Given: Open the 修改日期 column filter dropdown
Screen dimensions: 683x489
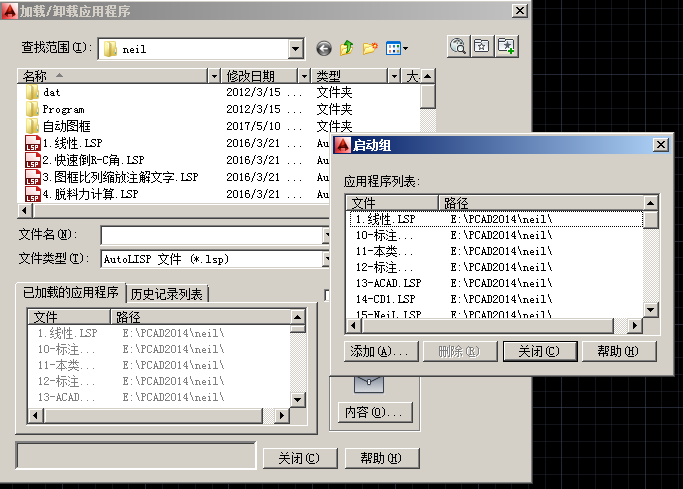Looking at the screenshot, I should point(304,77).
